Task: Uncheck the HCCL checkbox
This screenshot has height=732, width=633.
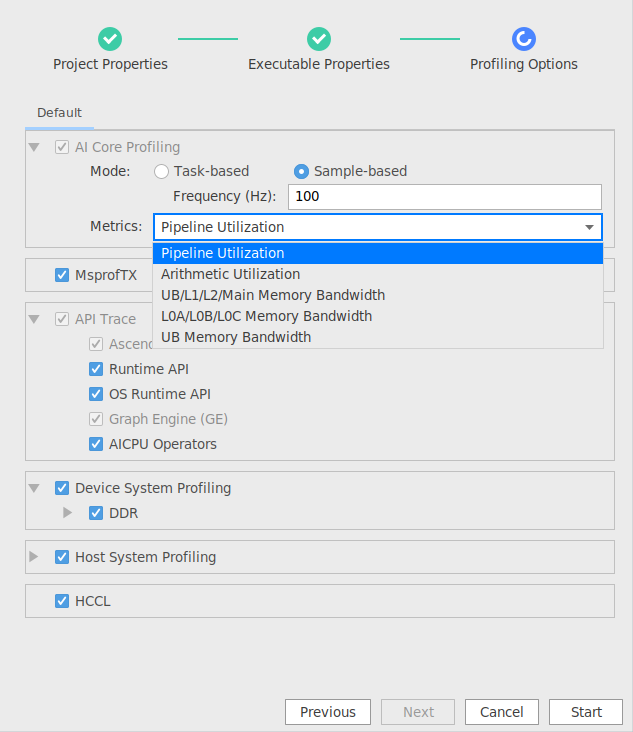Action: click(x=62, y=601)
